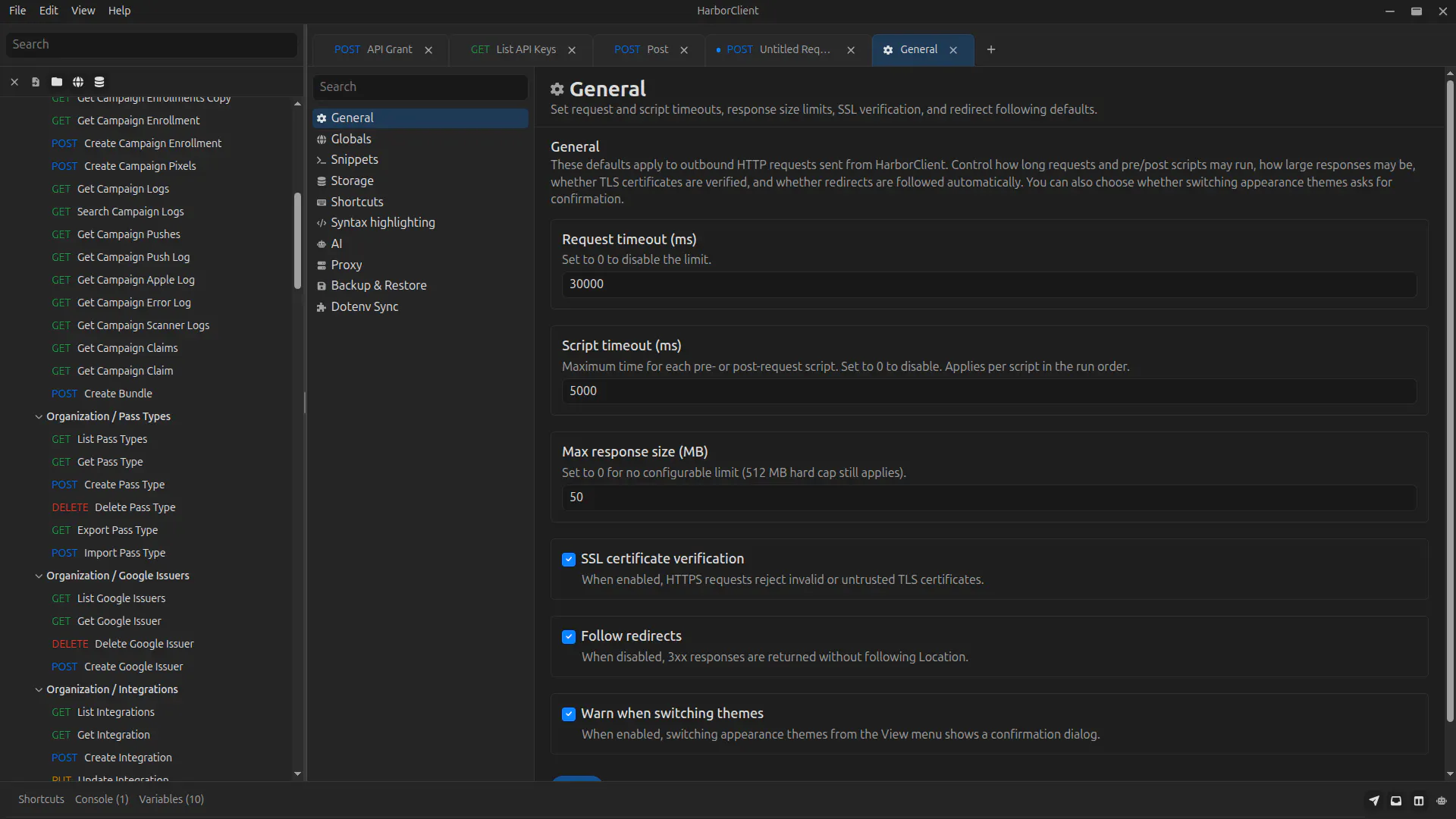
Task: Open the Backup & Restore settings section
Action: pyautogui.click(x=420, y=286)
